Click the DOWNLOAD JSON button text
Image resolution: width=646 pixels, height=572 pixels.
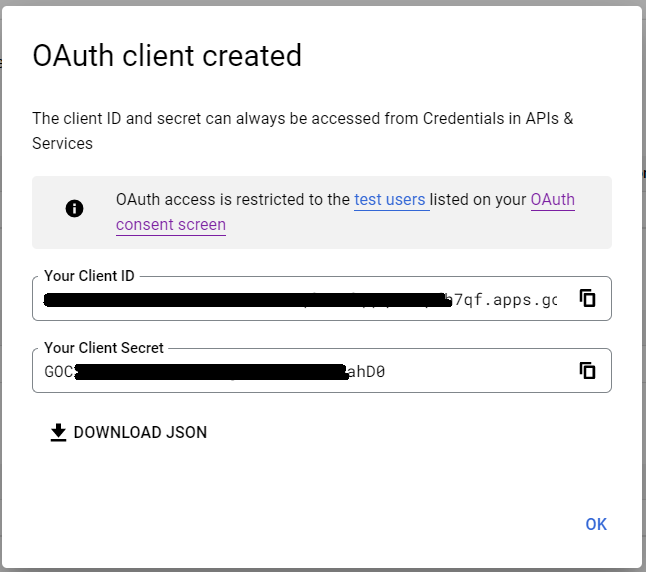[140, 432]
